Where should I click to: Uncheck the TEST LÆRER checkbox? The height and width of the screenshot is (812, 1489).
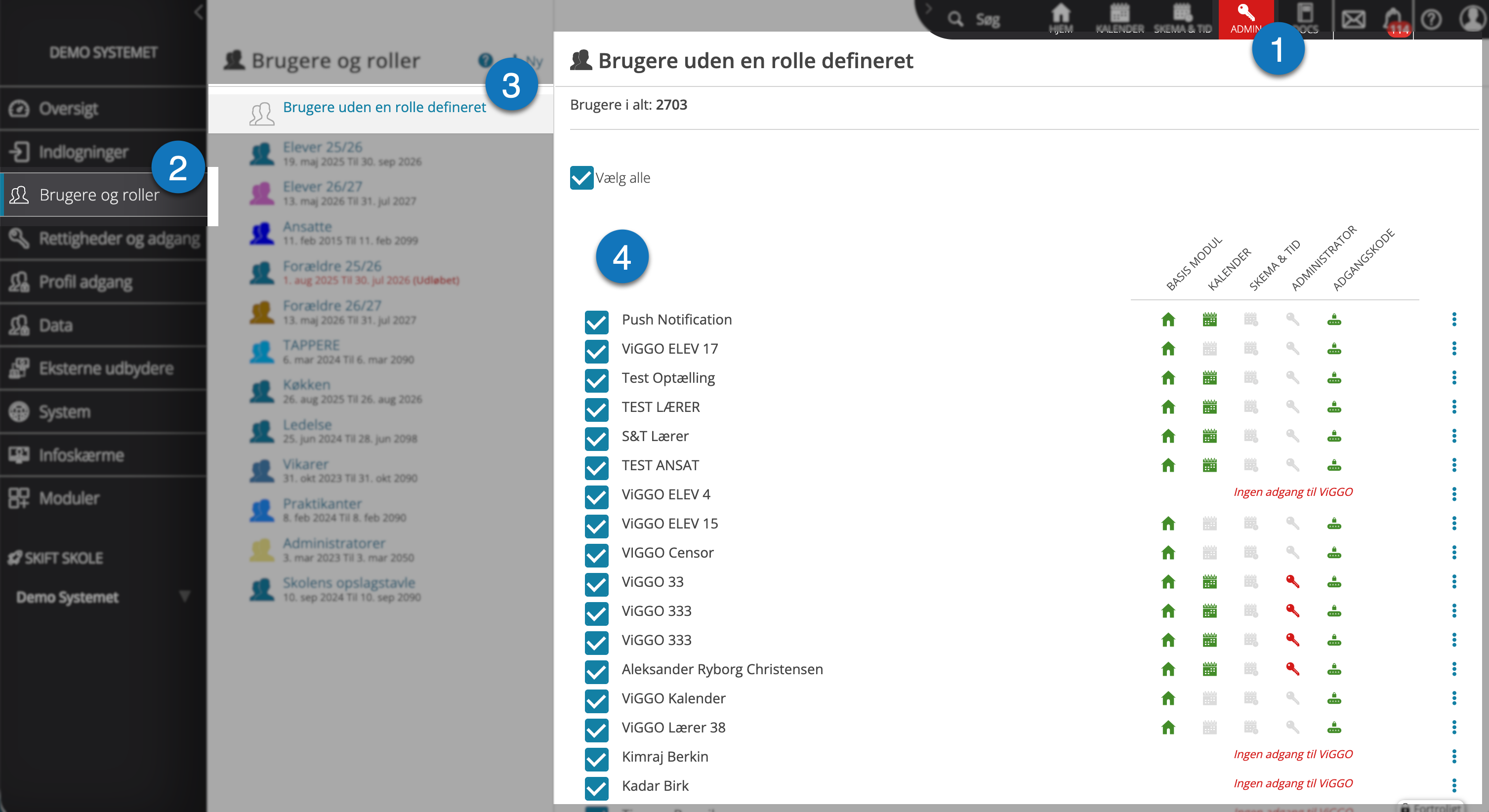[x=596, y=409]
